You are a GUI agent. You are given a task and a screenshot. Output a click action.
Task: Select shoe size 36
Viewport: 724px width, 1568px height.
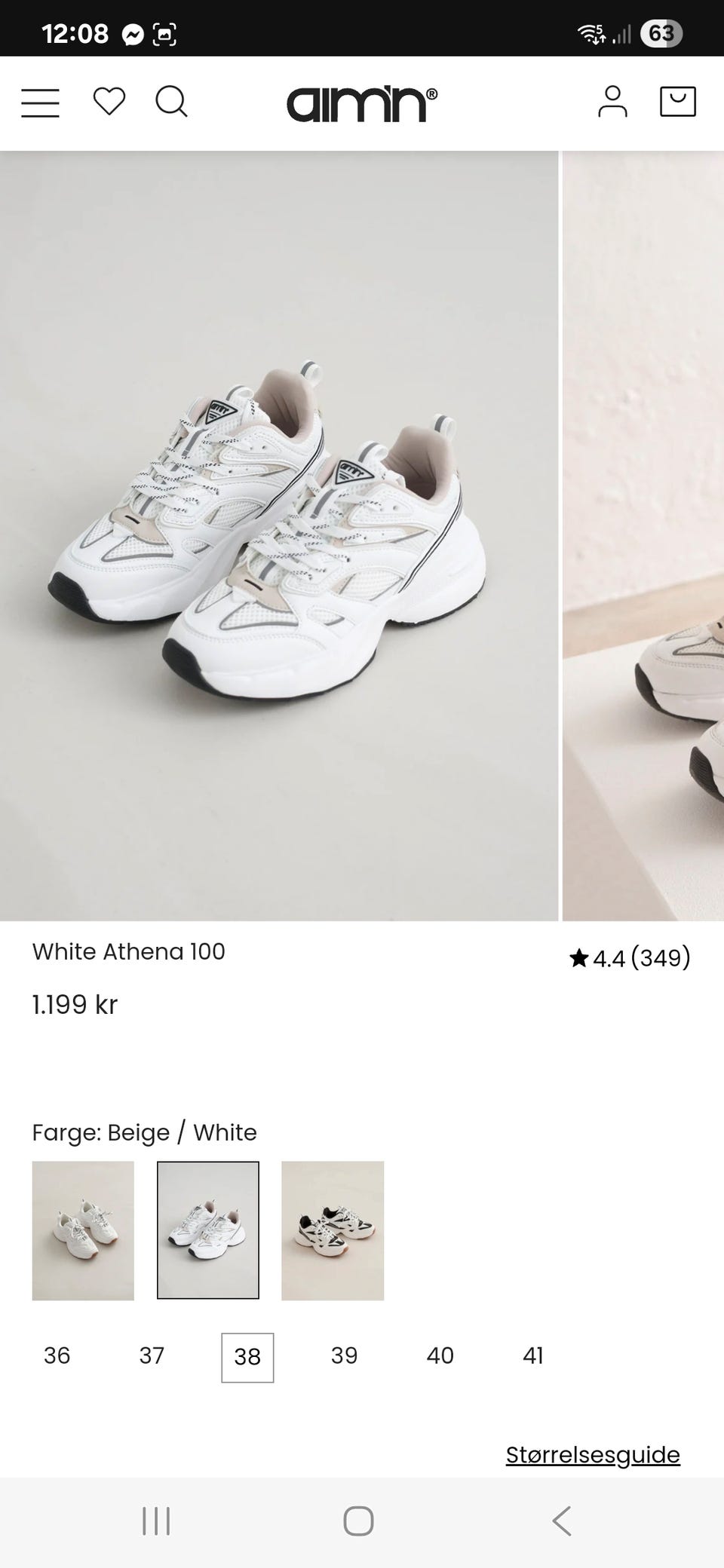point(57,1355)
